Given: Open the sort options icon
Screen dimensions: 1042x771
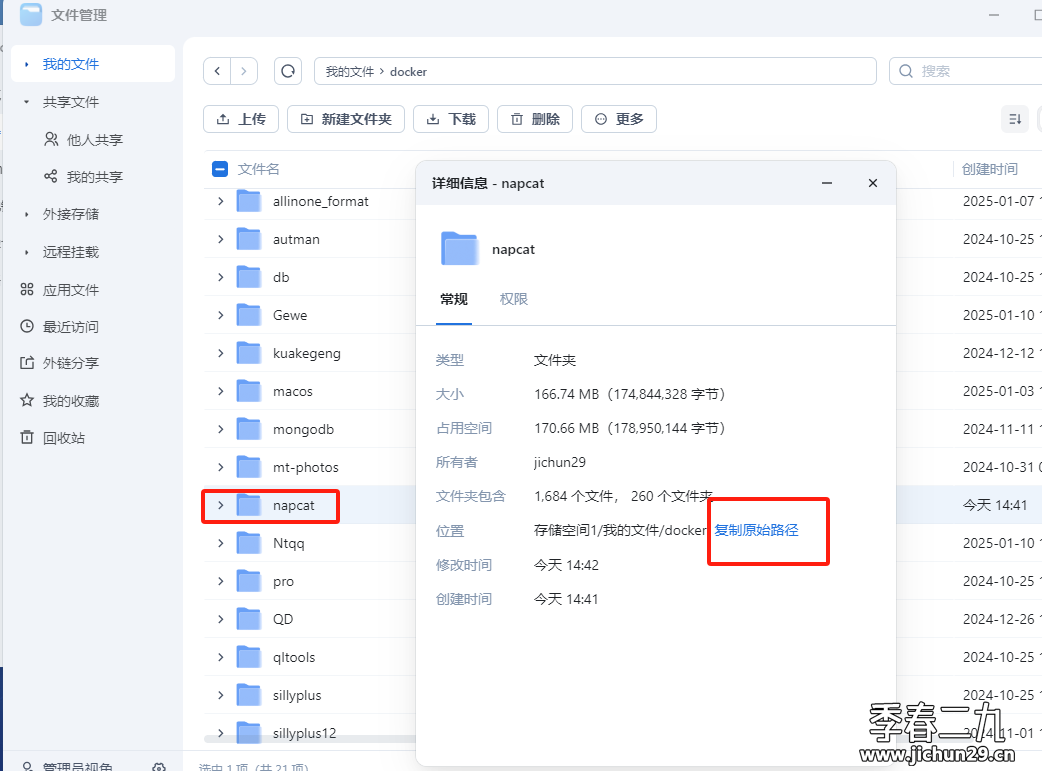Looking at the screenshot, I should pos(1015,119).
